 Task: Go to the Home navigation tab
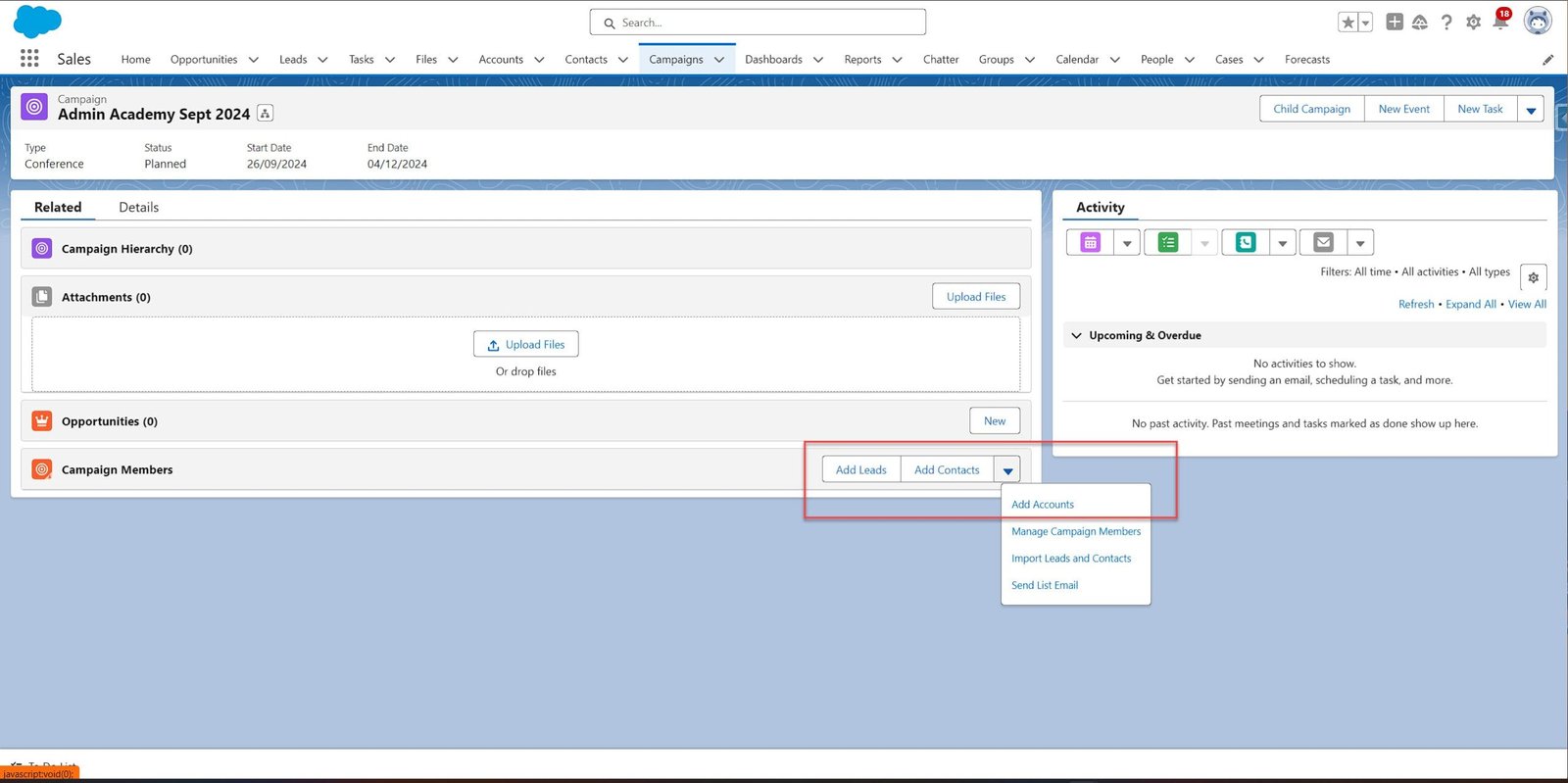coord(135,60)
